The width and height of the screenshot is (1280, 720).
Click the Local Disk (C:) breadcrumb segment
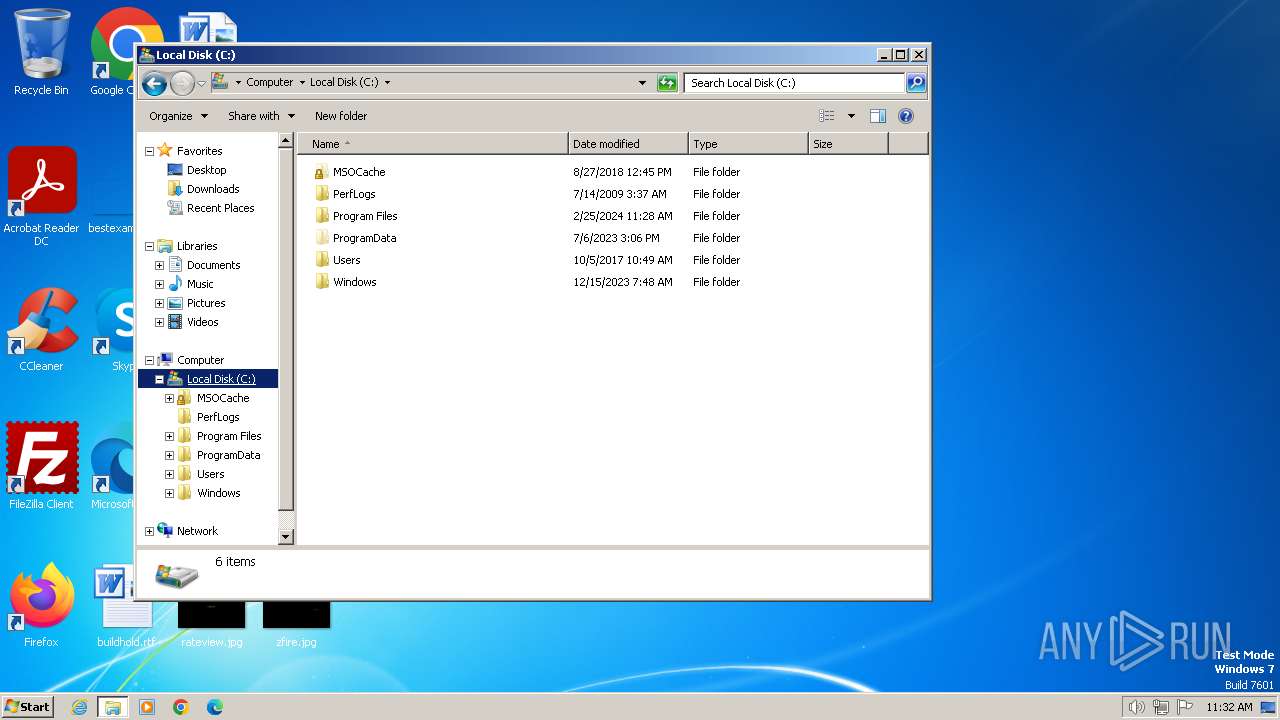(344, 83)
